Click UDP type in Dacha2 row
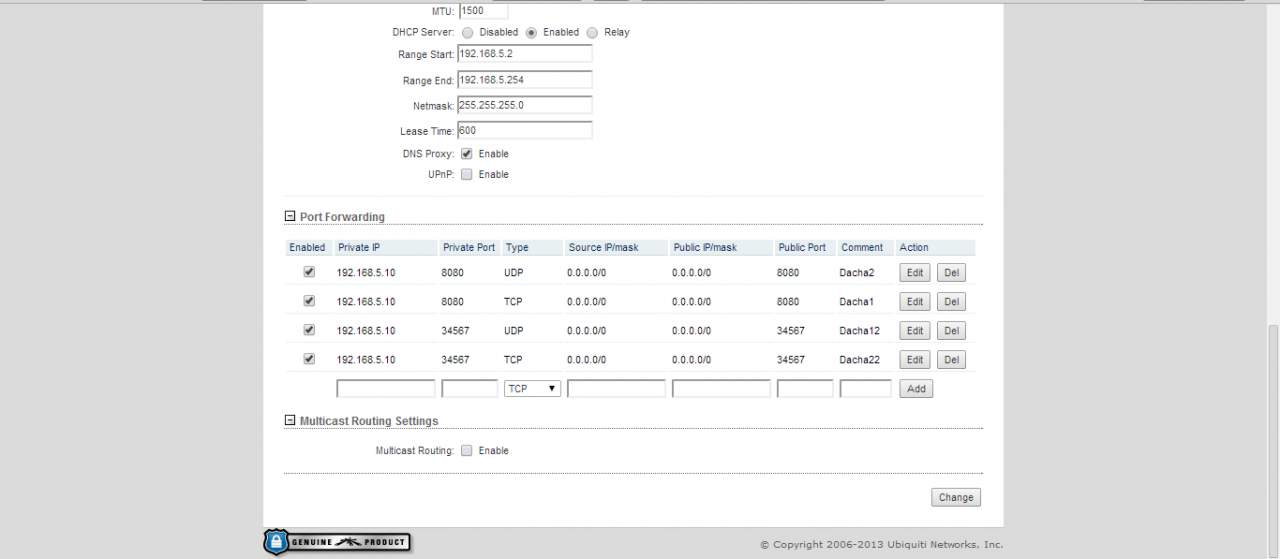 click(514, 273)
